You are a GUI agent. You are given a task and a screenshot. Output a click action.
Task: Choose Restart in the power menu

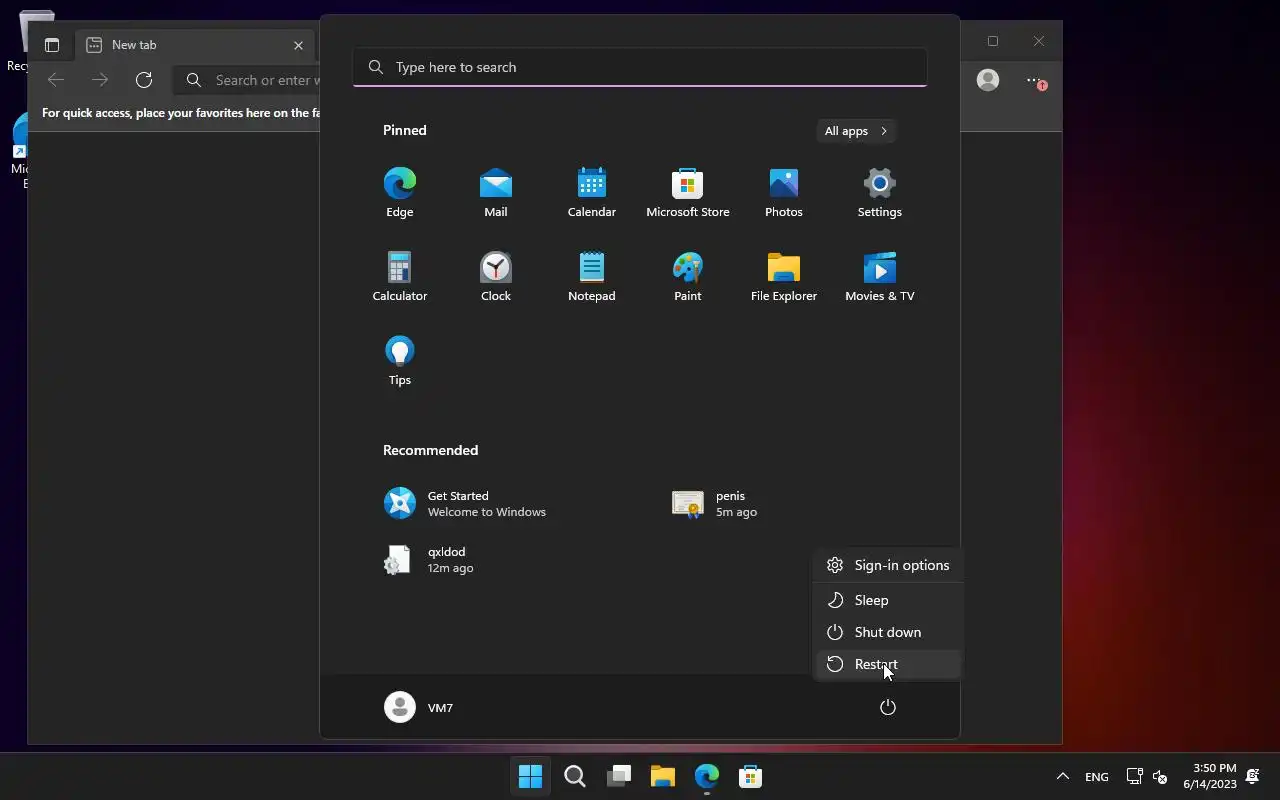(x=888, y=664)
